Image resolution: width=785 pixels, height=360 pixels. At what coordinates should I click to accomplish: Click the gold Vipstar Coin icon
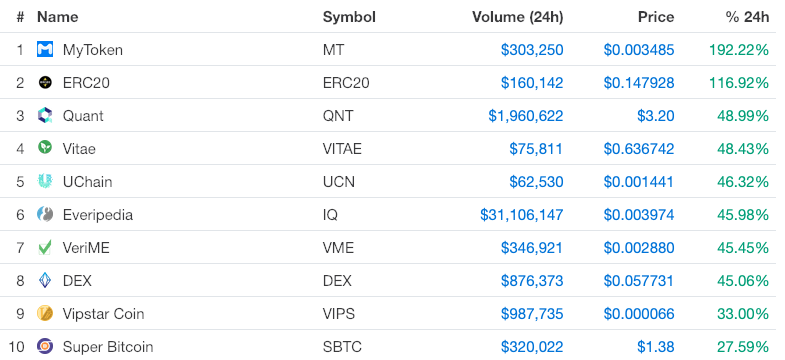pyautogui.click(x=45, y=313)
